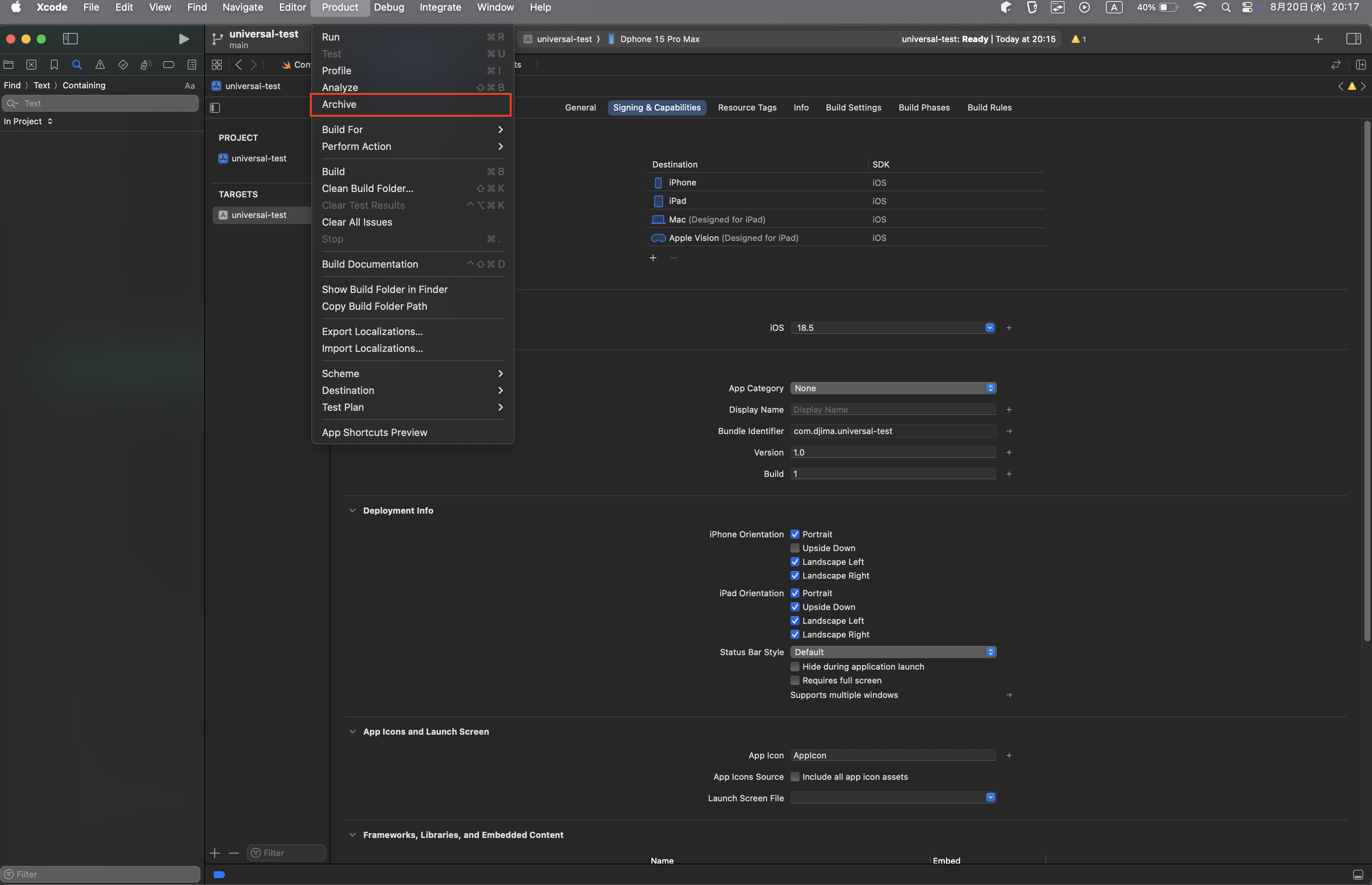1372x885 pixels.
Task: Open macOS Control Center icon
Action: (x=1247, y=8)
